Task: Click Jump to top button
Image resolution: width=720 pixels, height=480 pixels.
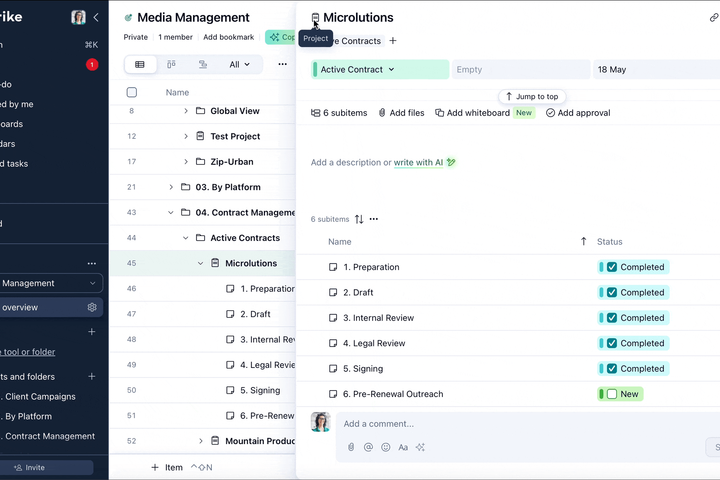Action: coord(532,96)
